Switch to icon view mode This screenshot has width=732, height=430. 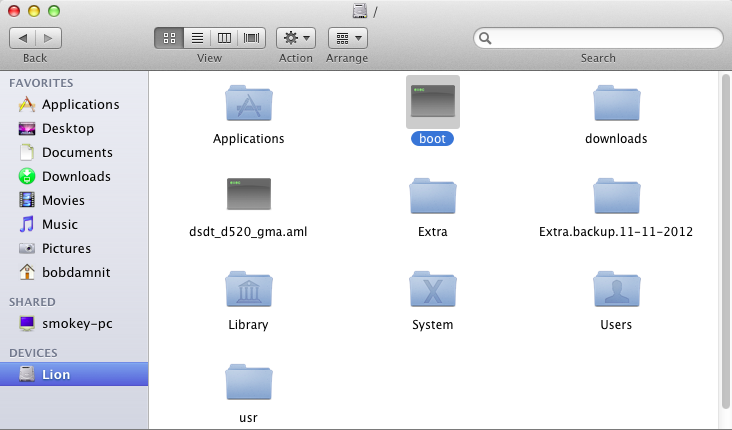pyautogui.click(x=168, y=38)
